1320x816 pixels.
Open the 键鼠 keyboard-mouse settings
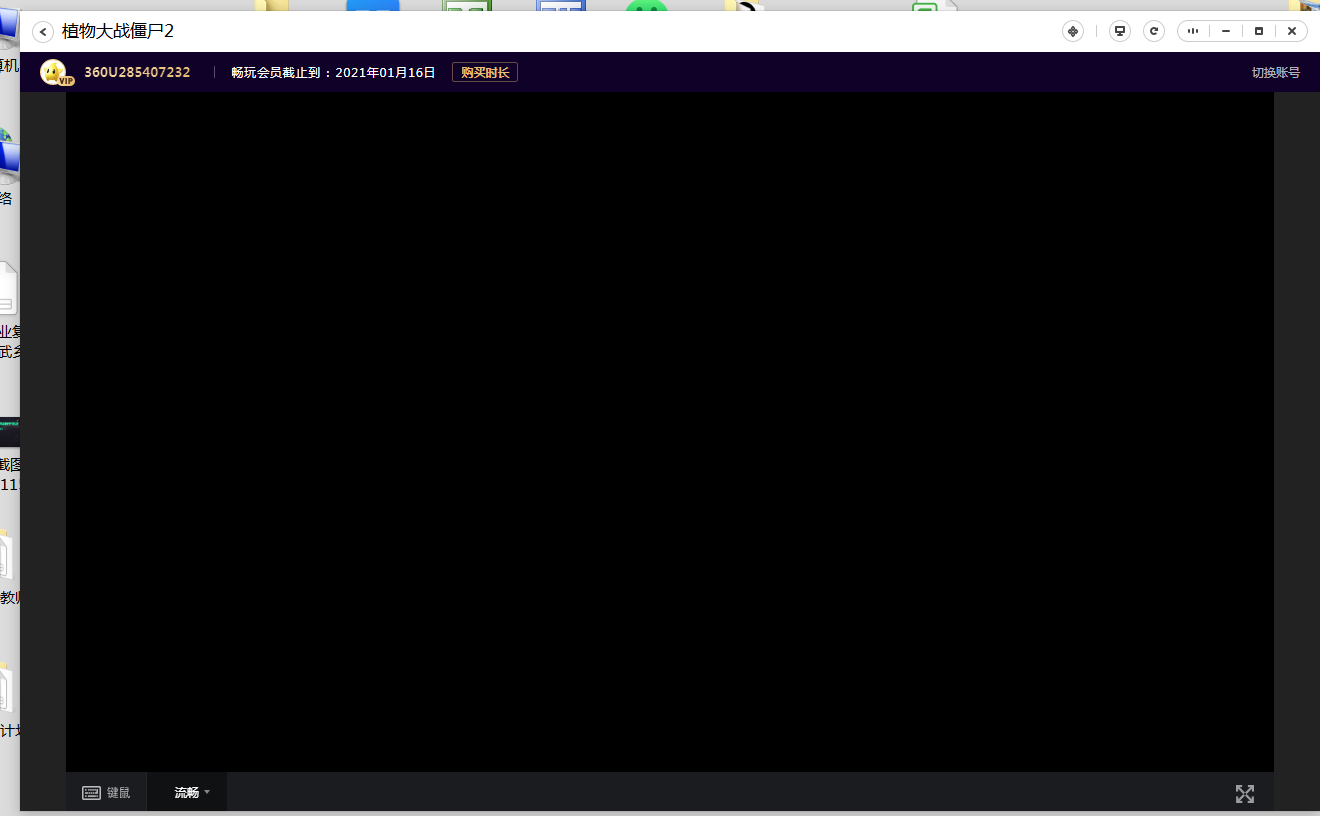(x=106, y=792)
